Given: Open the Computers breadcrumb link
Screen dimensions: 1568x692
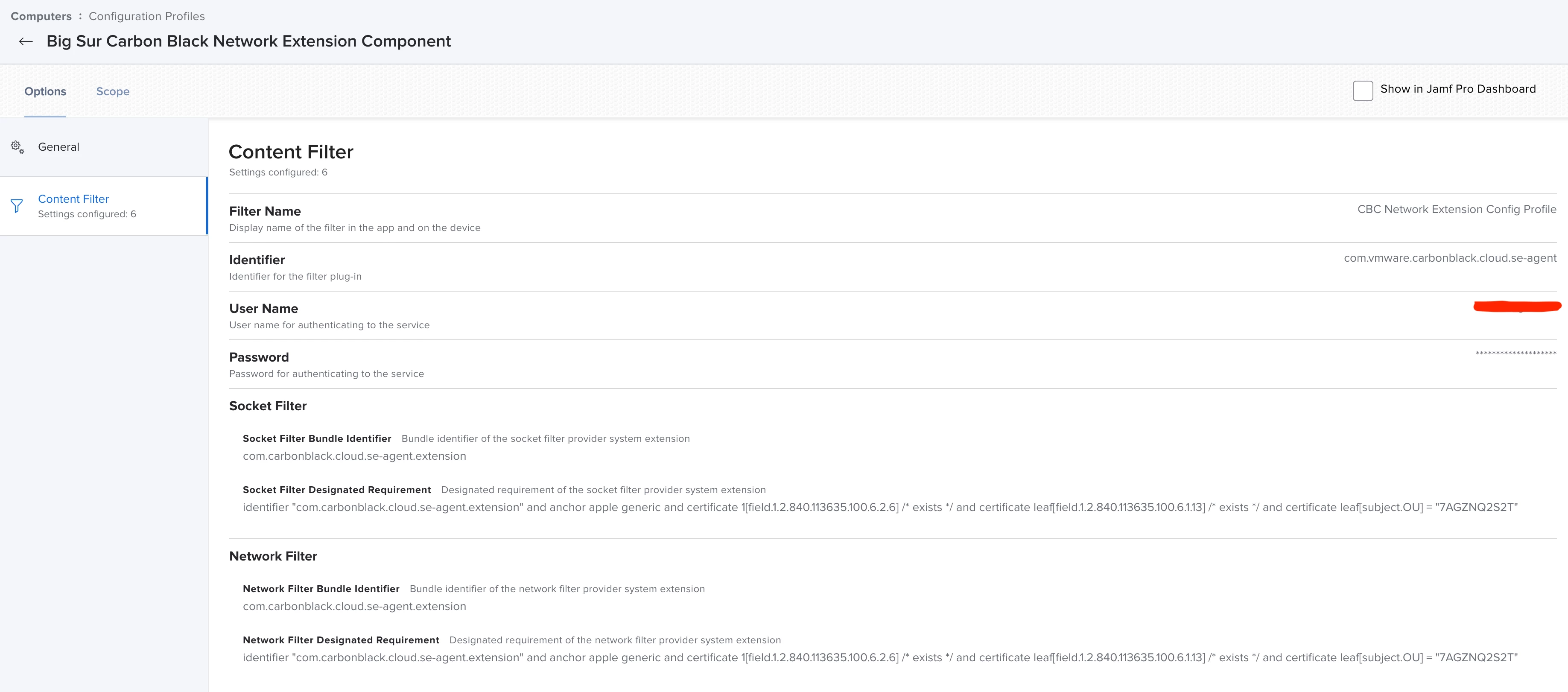Looking at the screenshot, I should tap(41, 16).
